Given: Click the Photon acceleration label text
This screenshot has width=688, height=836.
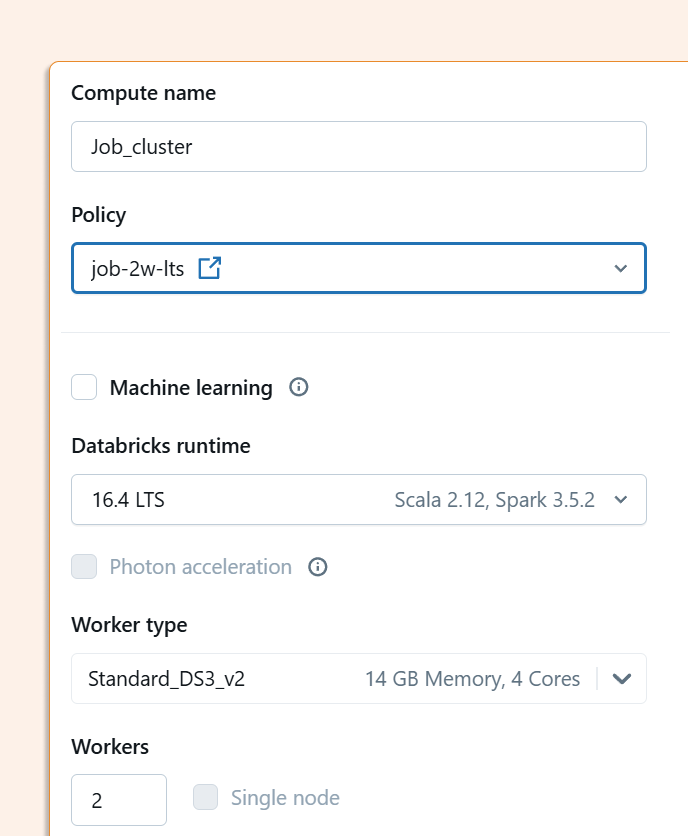Looking at the screenshot, I should 200,567.
